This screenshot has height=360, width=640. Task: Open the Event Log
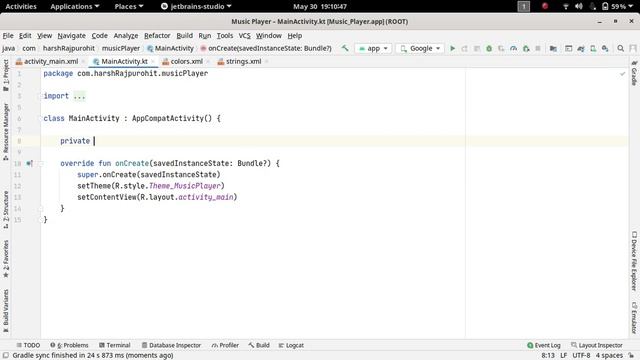click(544, 345)
